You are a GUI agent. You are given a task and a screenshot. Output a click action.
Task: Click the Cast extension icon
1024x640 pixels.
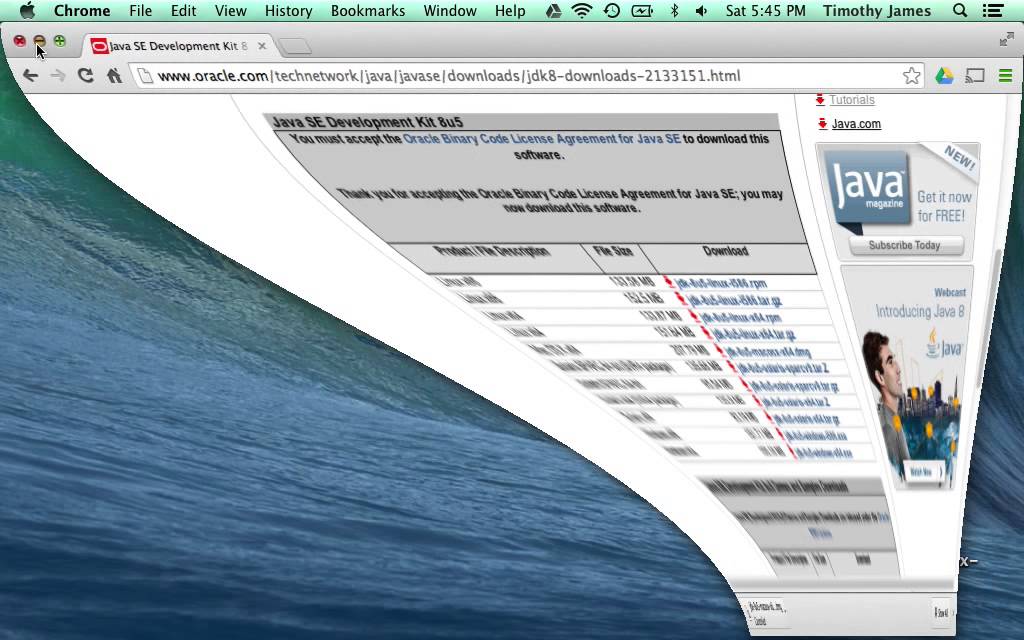[x=975, y=76]
